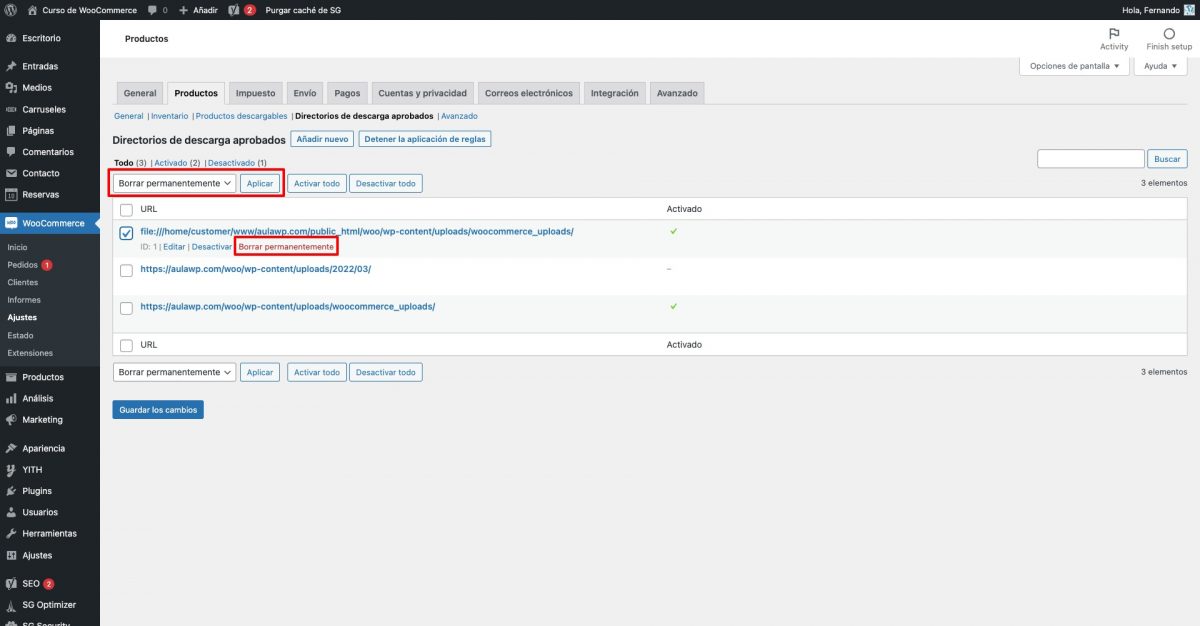Toggle the select-all checkbox in table header
The height and width of the screenshot is (626, 1200).
[126, 210]
